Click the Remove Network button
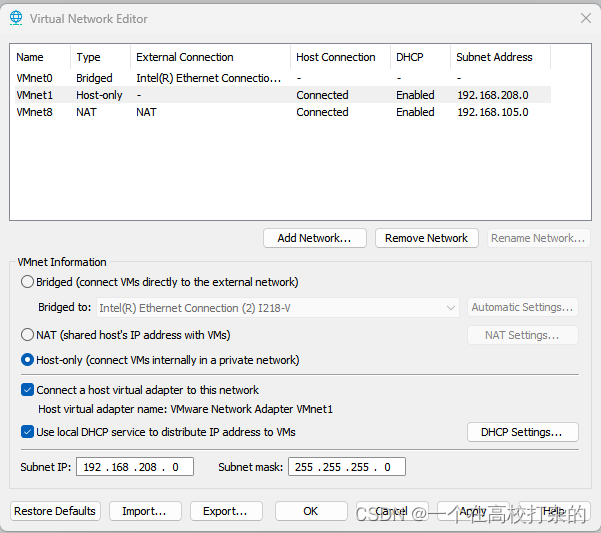The image size is (601, 533). point(427,238)
